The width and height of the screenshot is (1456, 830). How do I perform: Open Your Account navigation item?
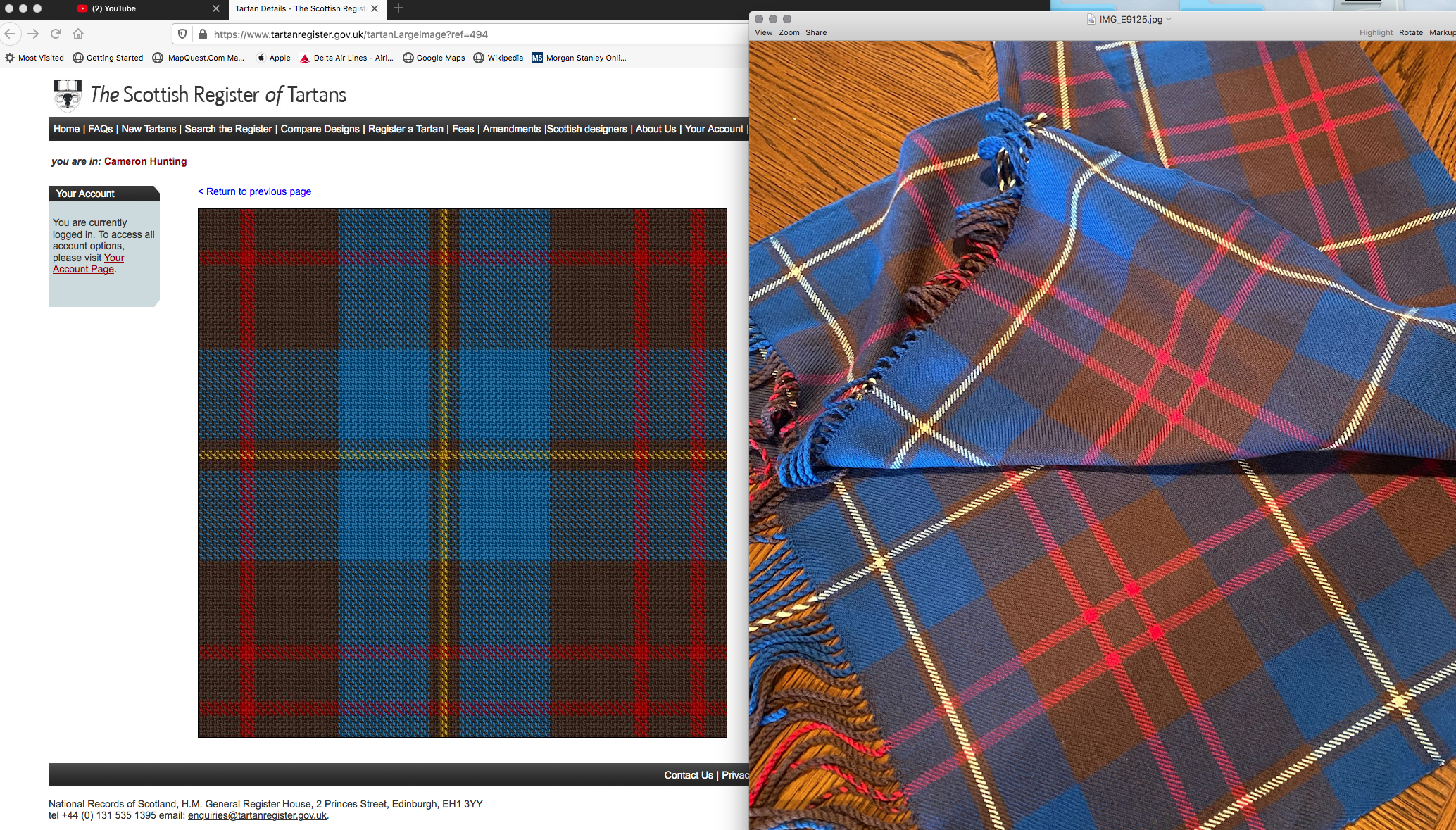click(714, 129)
